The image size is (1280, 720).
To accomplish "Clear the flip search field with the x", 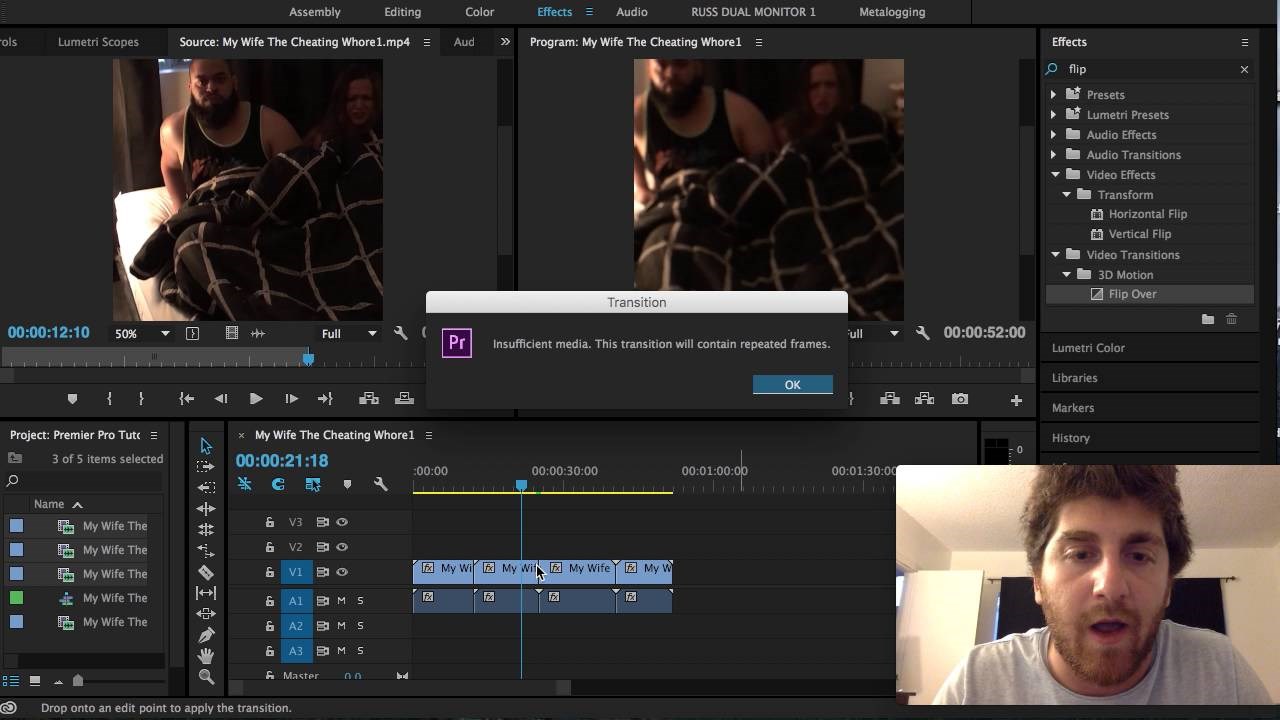I will coord(1244,69).
